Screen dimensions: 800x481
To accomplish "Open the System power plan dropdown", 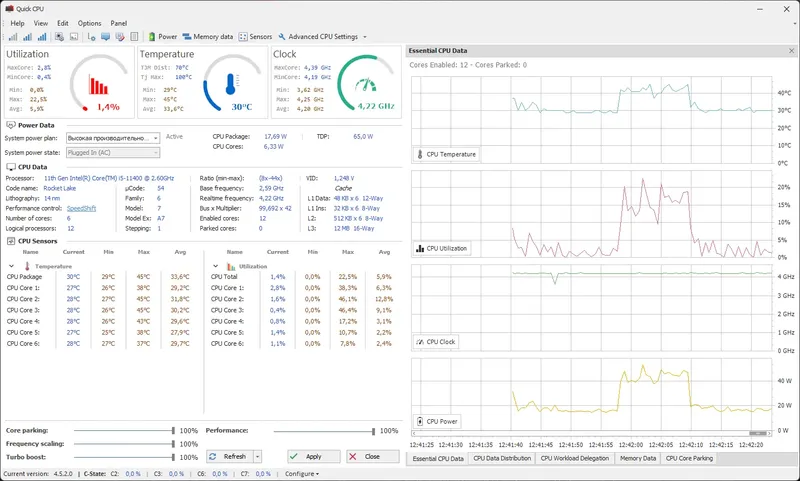I will click(x=113, y=138).
